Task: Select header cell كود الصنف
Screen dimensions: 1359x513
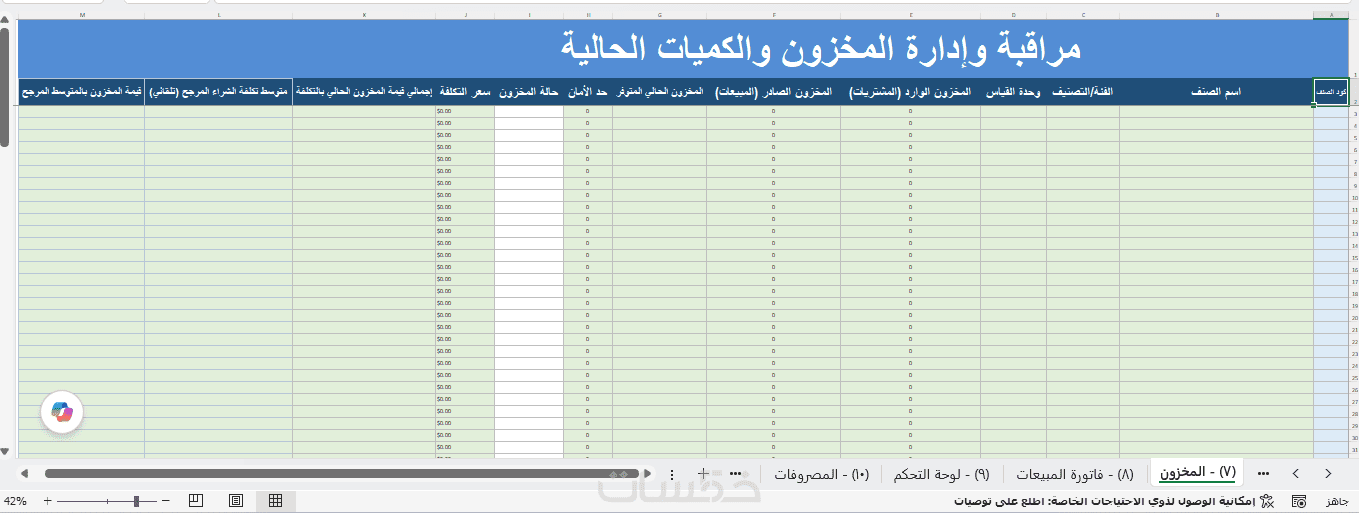Action: tap(1330, 91)
